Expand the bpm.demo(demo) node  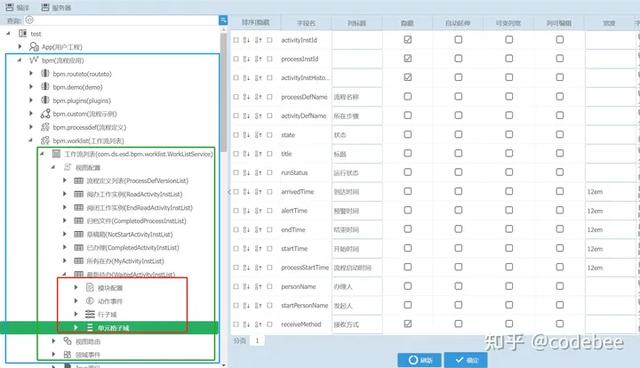[31, 87]
